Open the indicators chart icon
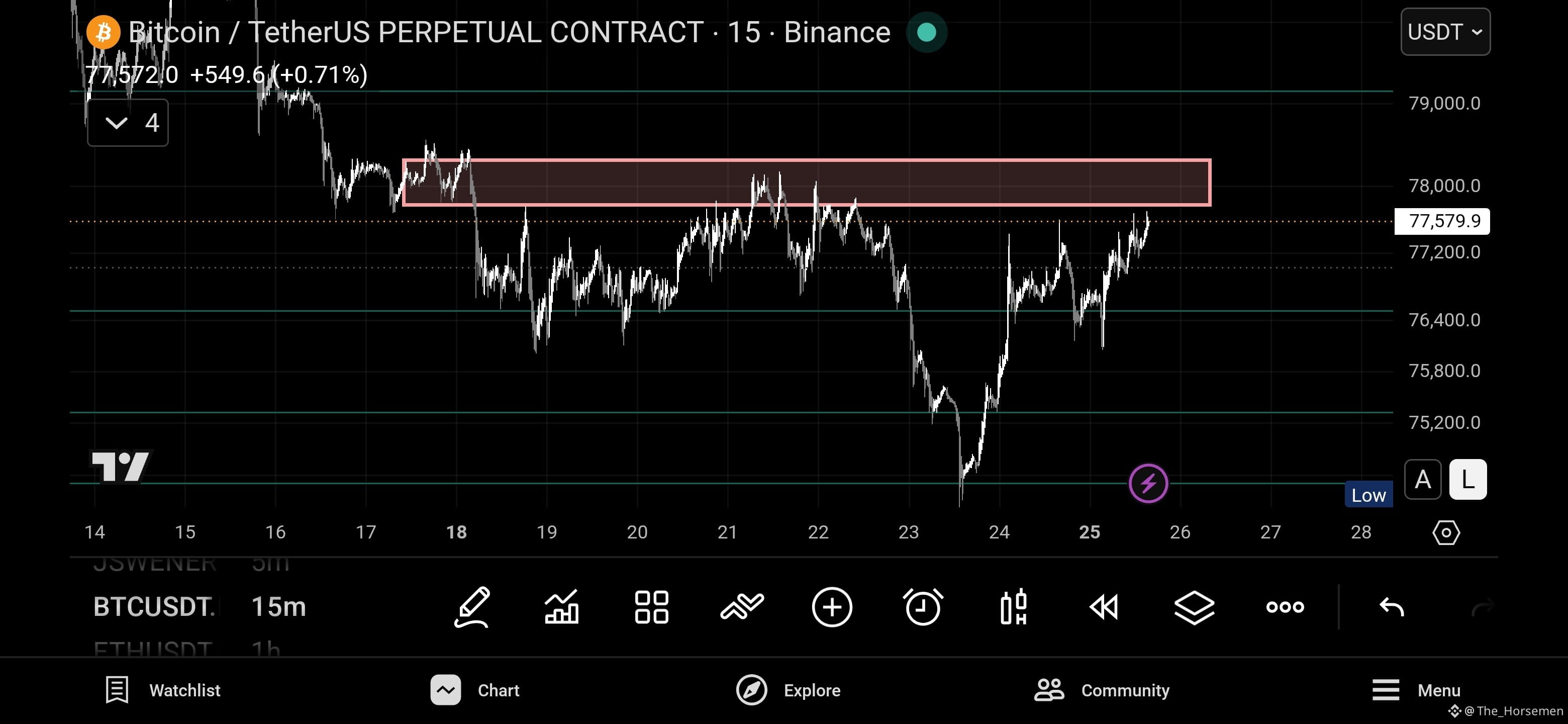This screenshot has height=724, width=1568. pos(561,607)
